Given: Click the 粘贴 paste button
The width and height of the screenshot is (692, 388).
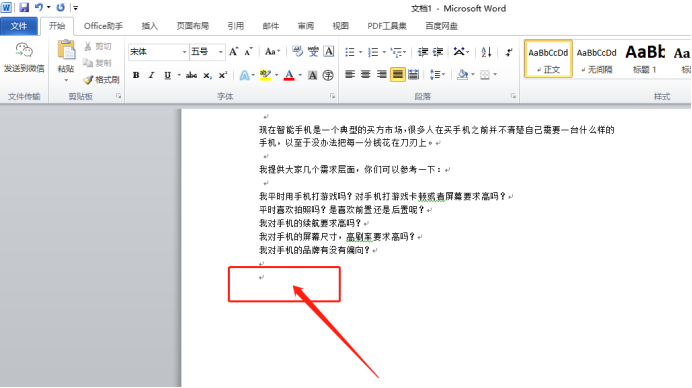Looking at the screenshot, I should [x=66, y=61].
